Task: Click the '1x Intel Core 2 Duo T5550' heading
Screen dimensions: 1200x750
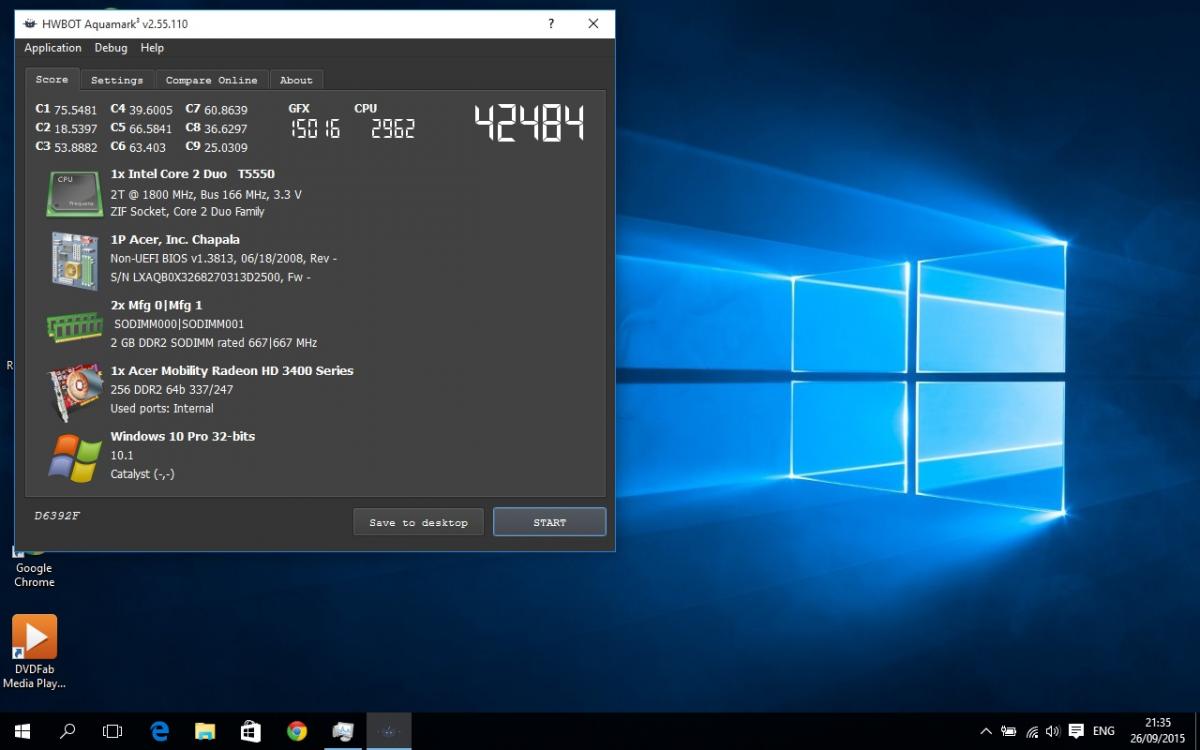Action: pyautogui.click(x=192, y=174)
